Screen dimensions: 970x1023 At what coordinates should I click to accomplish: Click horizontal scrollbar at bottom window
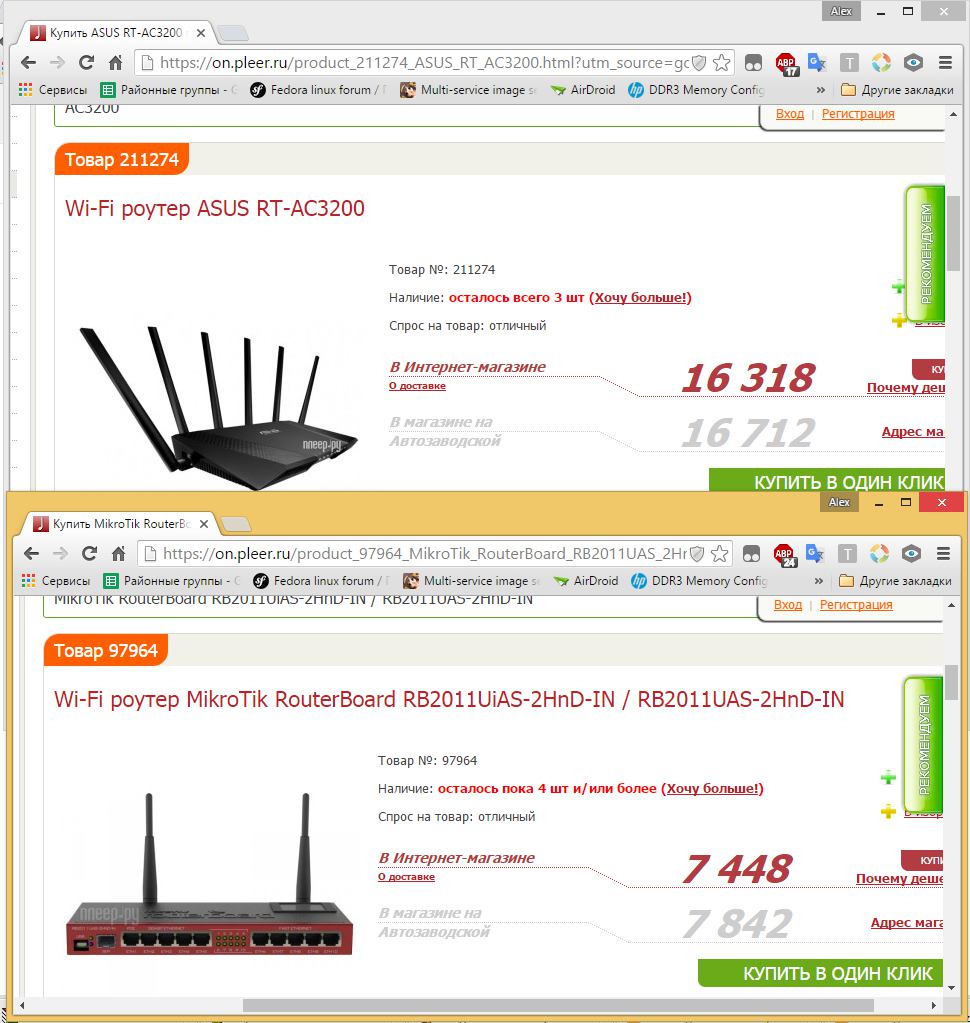(558, 1005)
